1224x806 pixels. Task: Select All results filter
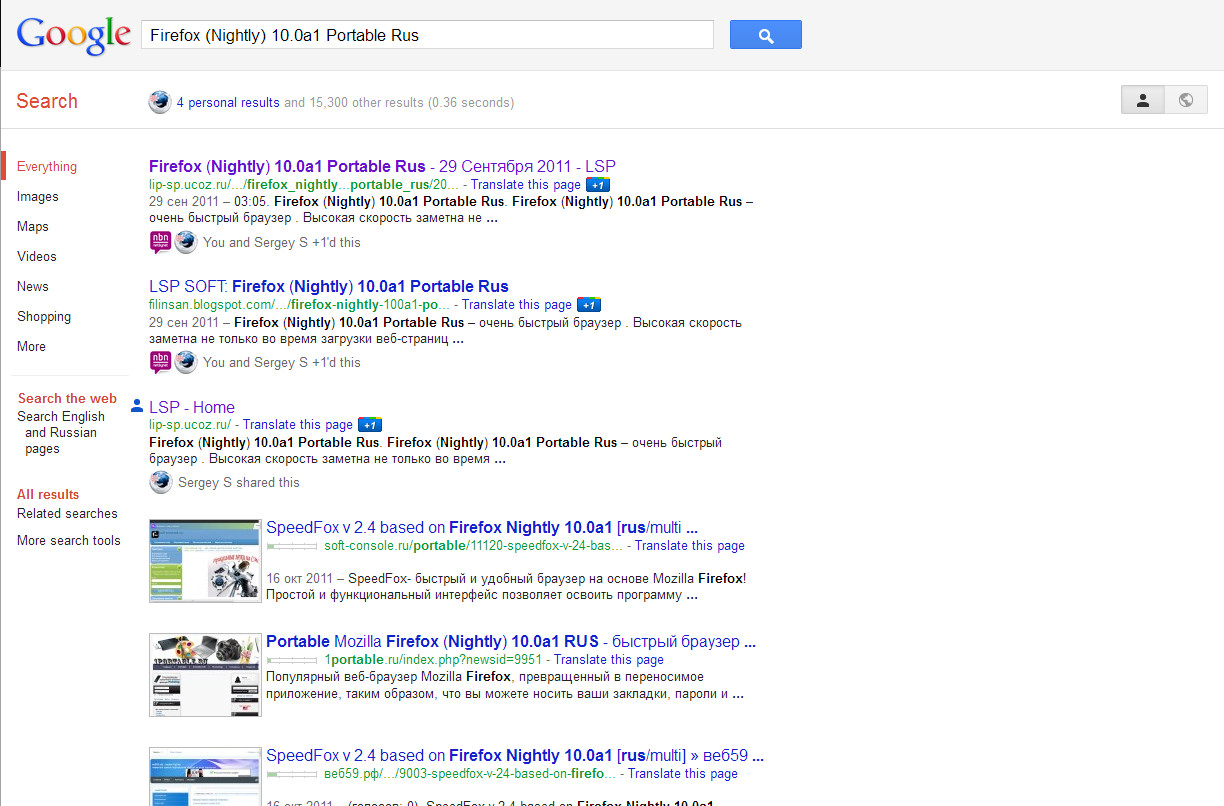(x=48, y=494)
